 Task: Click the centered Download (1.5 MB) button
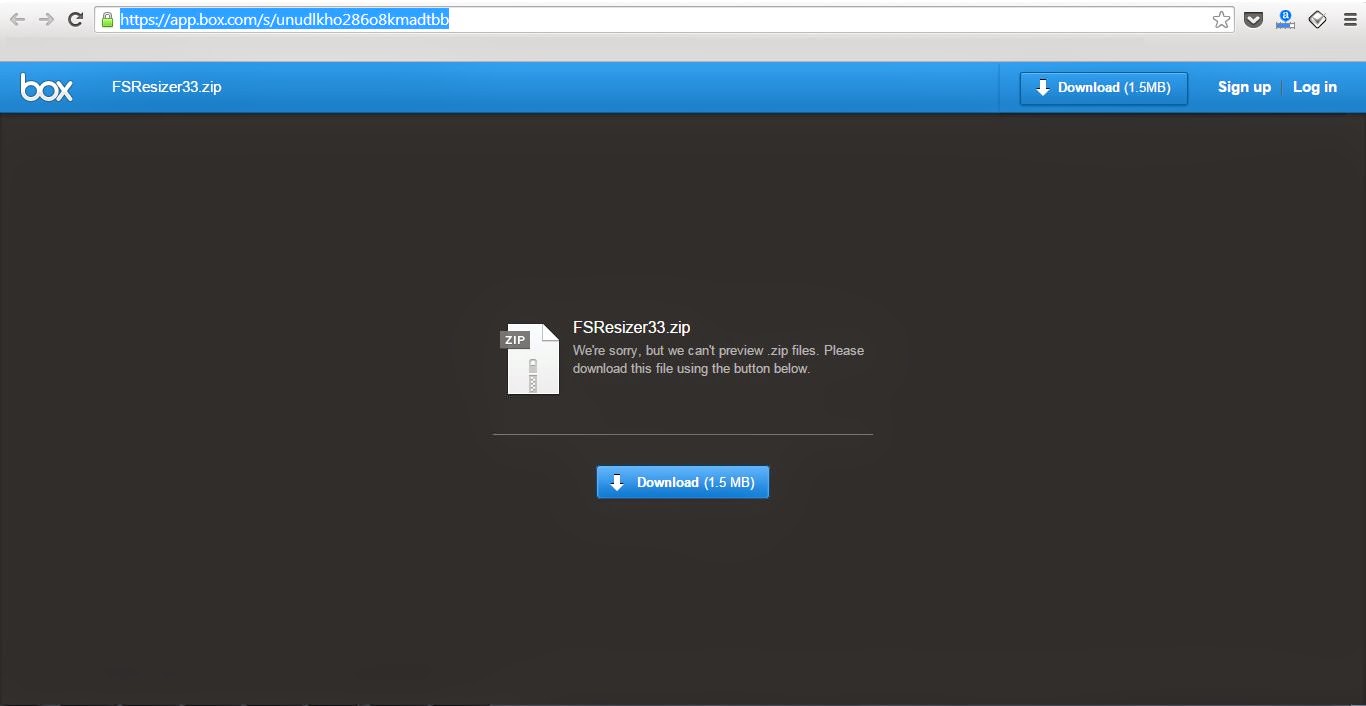pyautogui.click(x=683, y=482)
